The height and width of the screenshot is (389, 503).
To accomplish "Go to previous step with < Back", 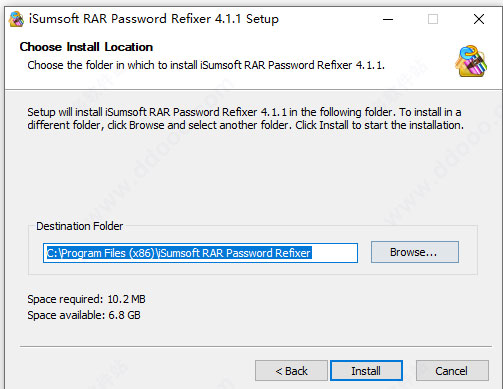I will click(291, 371).
